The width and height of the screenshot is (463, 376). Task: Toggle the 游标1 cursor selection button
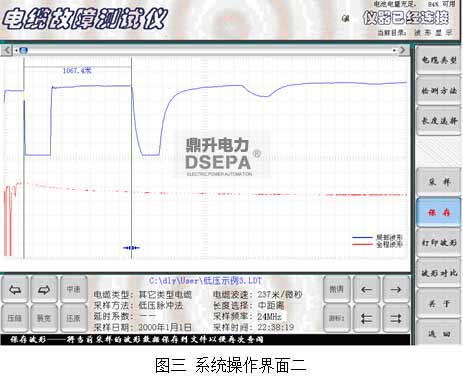coord(337,318)
